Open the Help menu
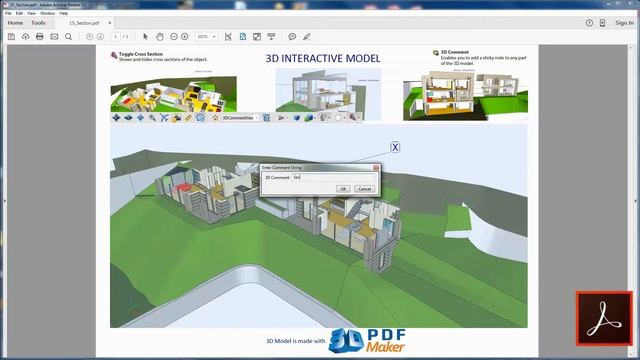The image size is (640, 360). pos(64,13)
